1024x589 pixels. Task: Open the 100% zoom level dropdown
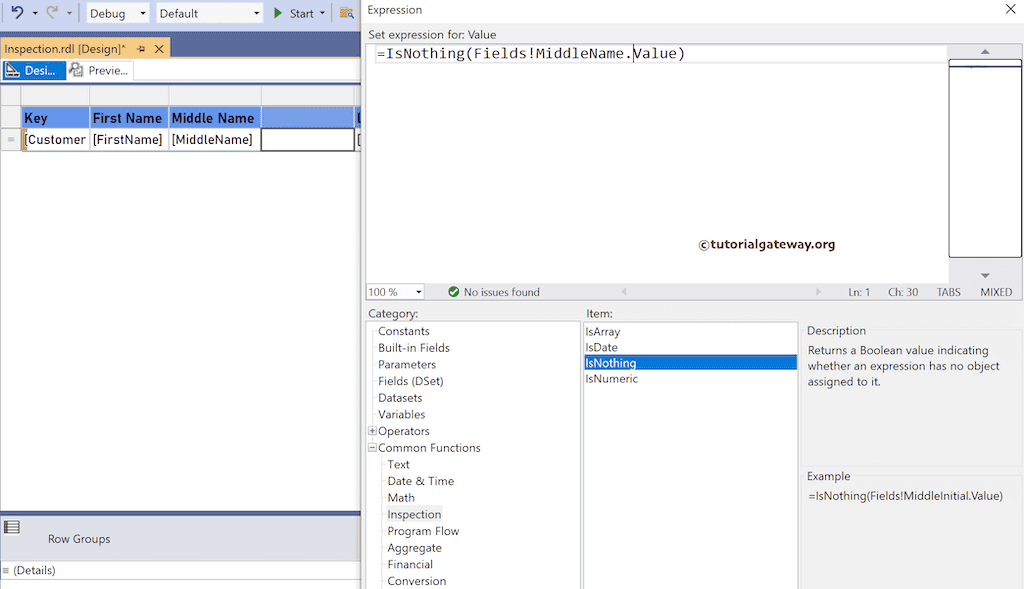394,292
